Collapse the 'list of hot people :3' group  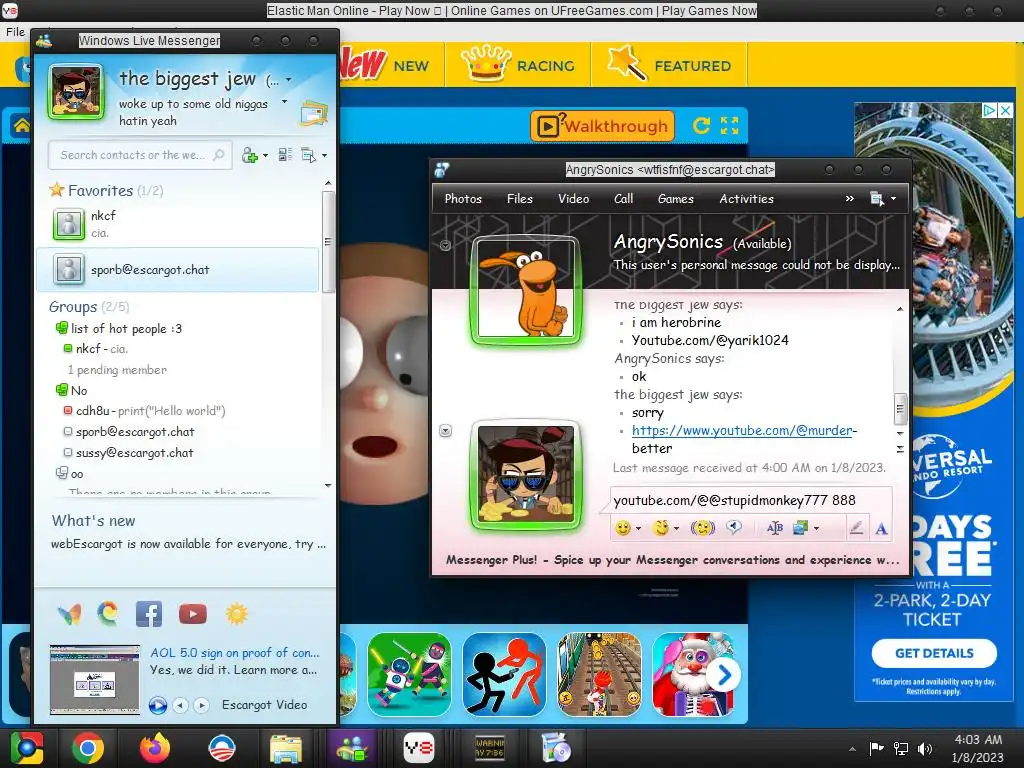coord(61,328)
